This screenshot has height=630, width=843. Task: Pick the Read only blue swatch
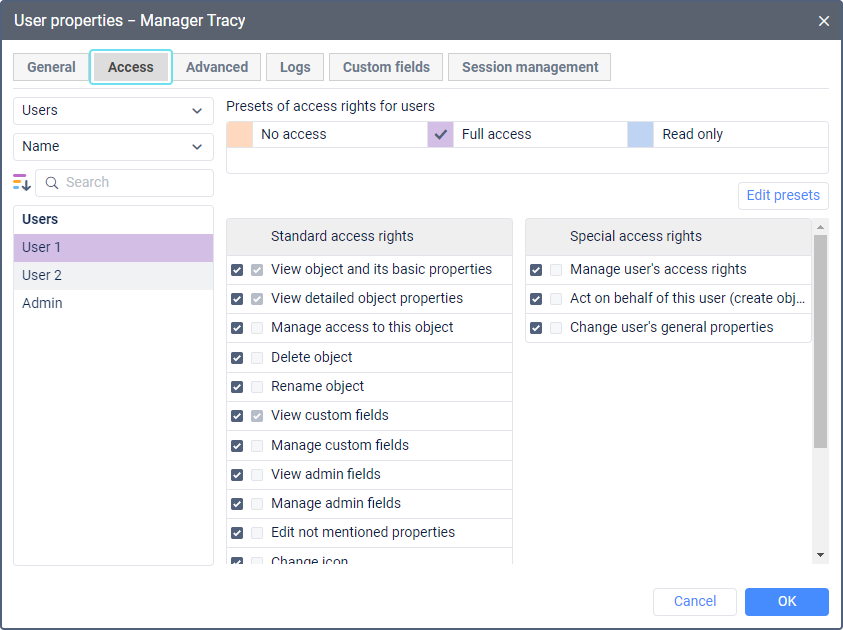640,134
